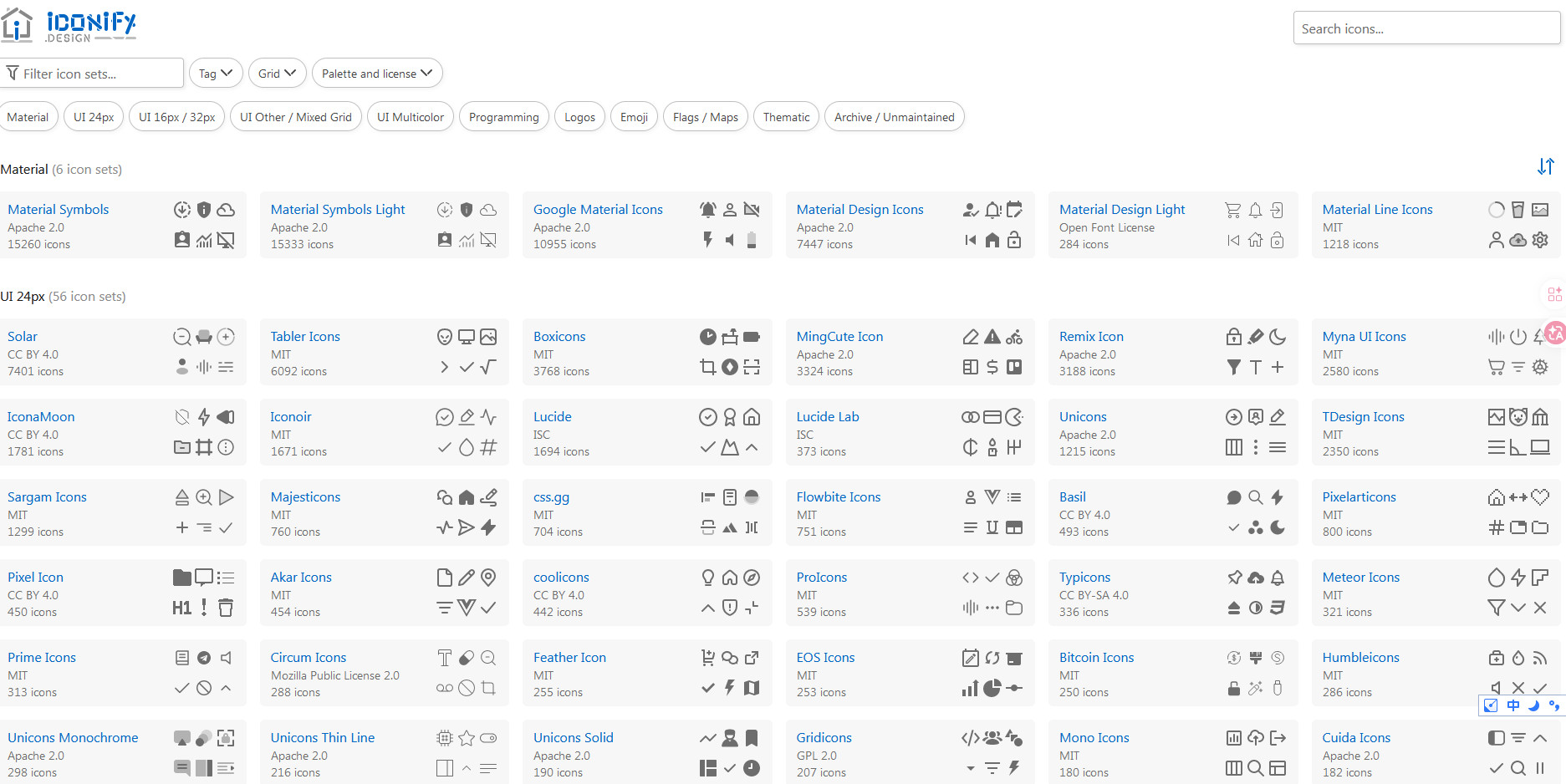Open the Tag dropdown
1566x784 pixels.
pyautogui.click(x=216, y=74)
